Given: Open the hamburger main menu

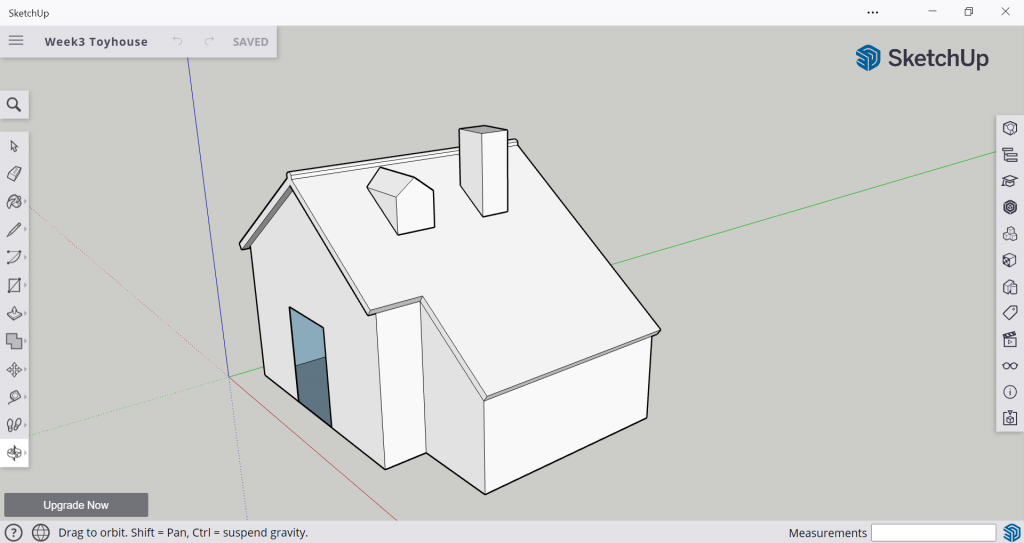Looking at the screenshot, I should click(x=16, y=41).
